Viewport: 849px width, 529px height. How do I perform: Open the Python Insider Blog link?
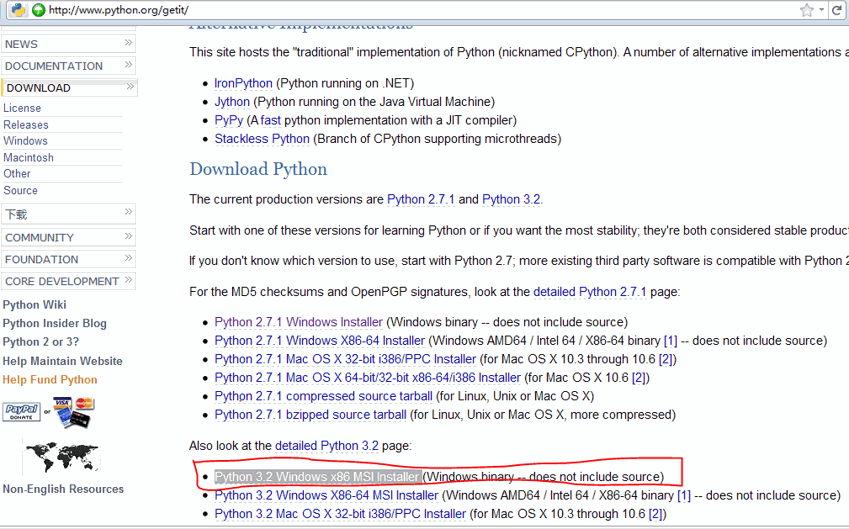click(x=55, y=323)
